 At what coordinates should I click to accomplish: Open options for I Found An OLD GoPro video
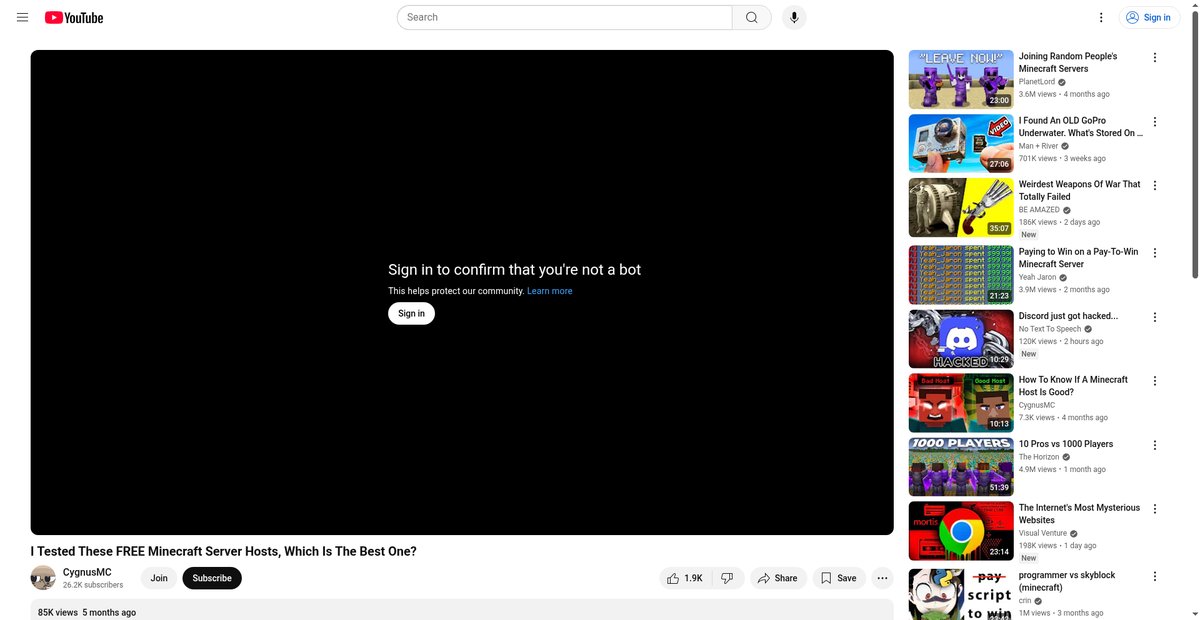point(1155,122)
